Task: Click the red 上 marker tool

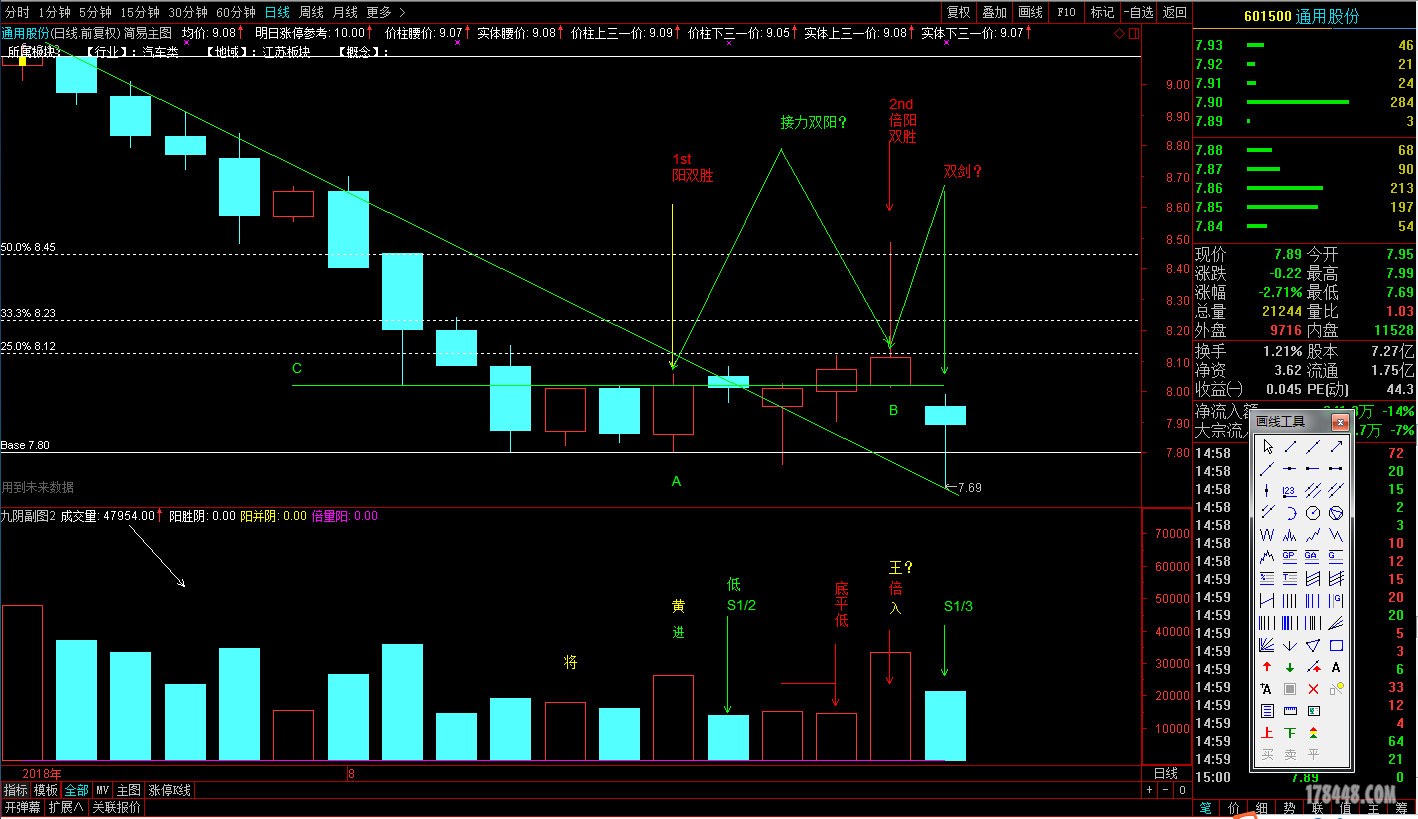Action: pyautogui.click(x=1267, y=733)
